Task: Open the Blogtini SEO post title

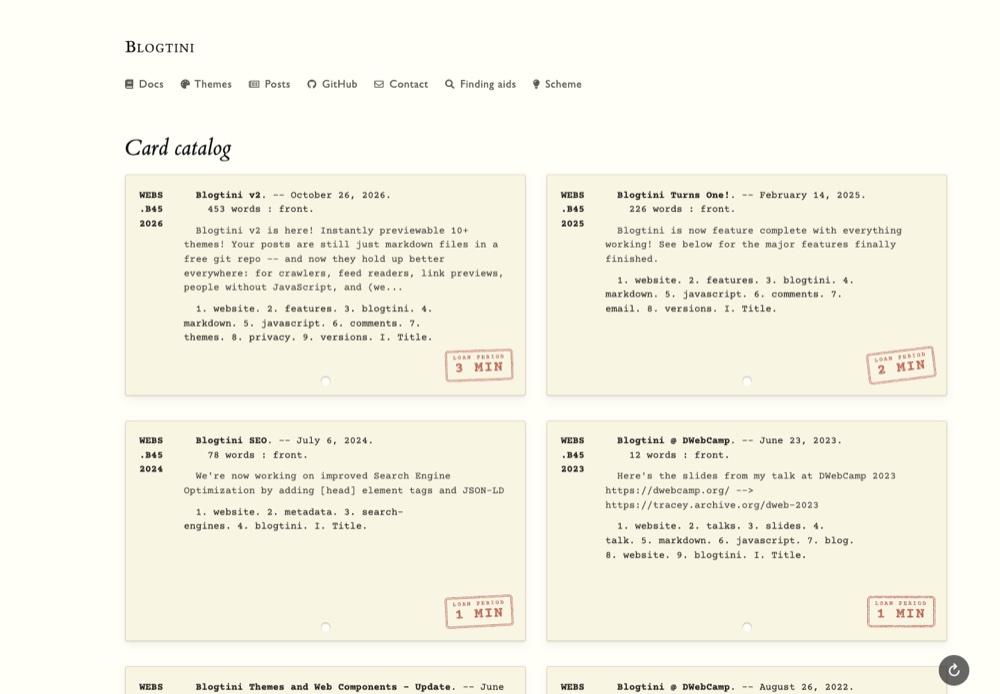Action: (233, 441)
